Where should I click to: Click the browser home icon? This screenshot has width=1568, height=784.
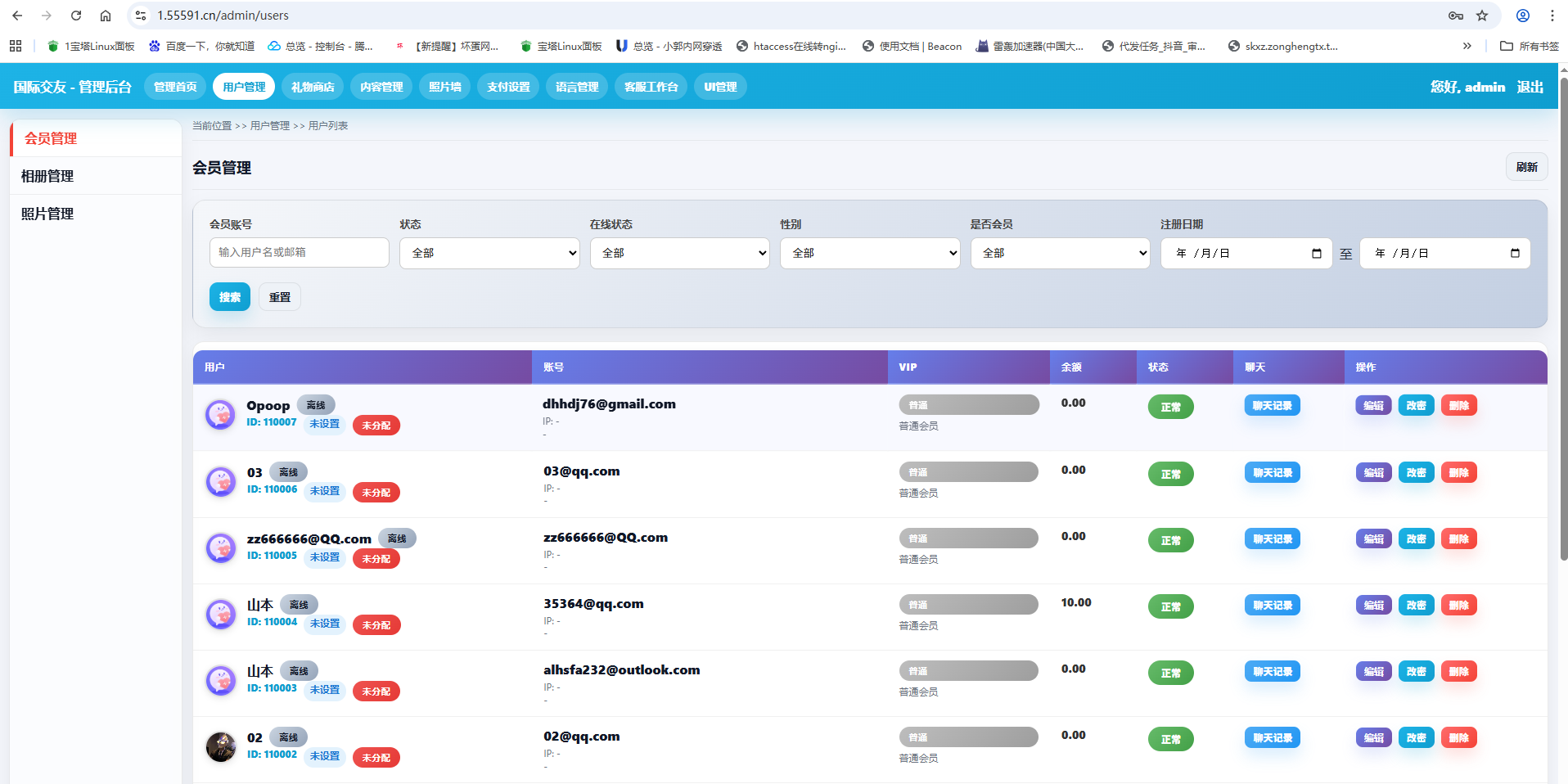point(106,16)
